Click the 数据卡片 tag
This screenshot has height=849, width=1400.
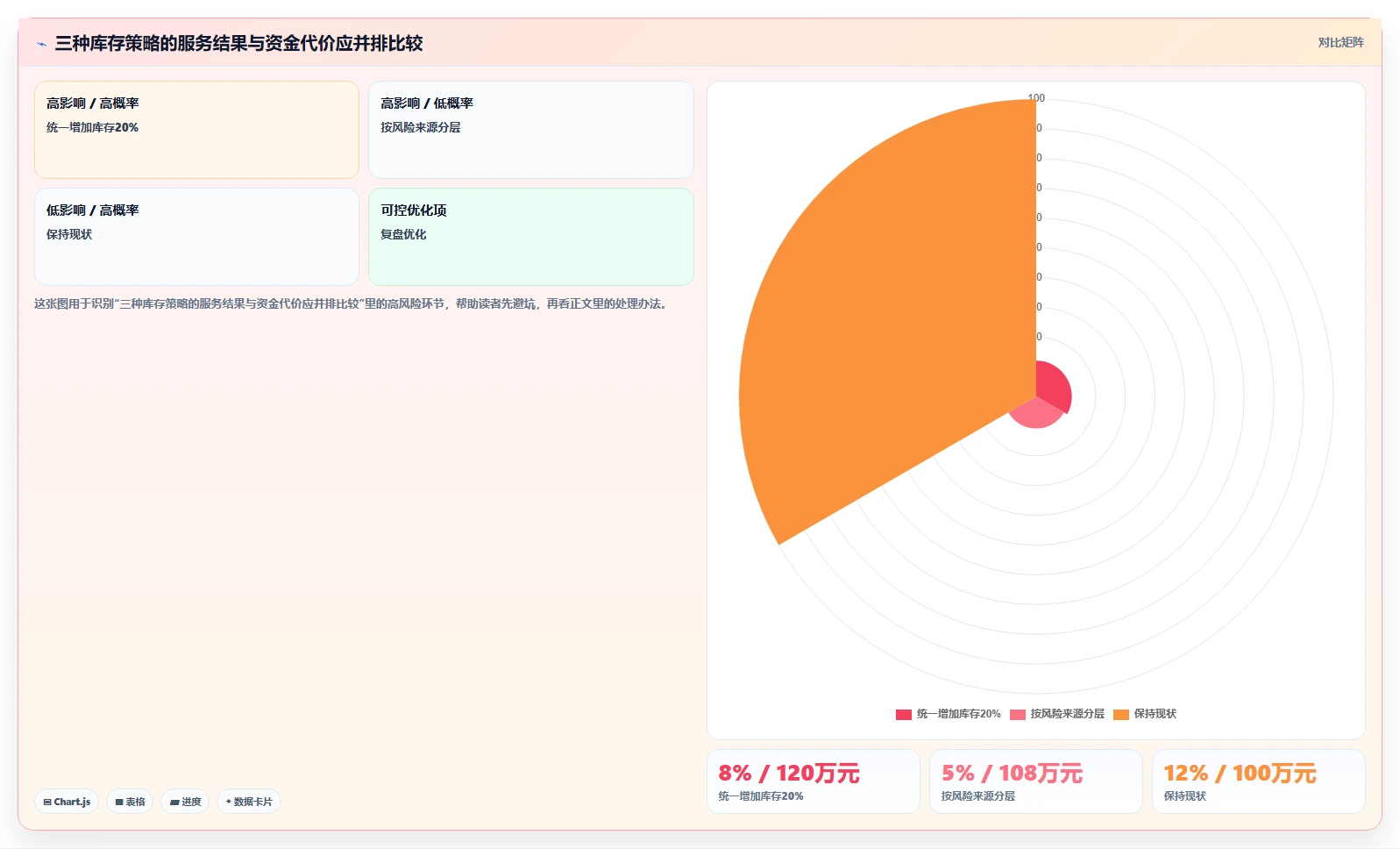pyautogui.click(x=249, y=802)
